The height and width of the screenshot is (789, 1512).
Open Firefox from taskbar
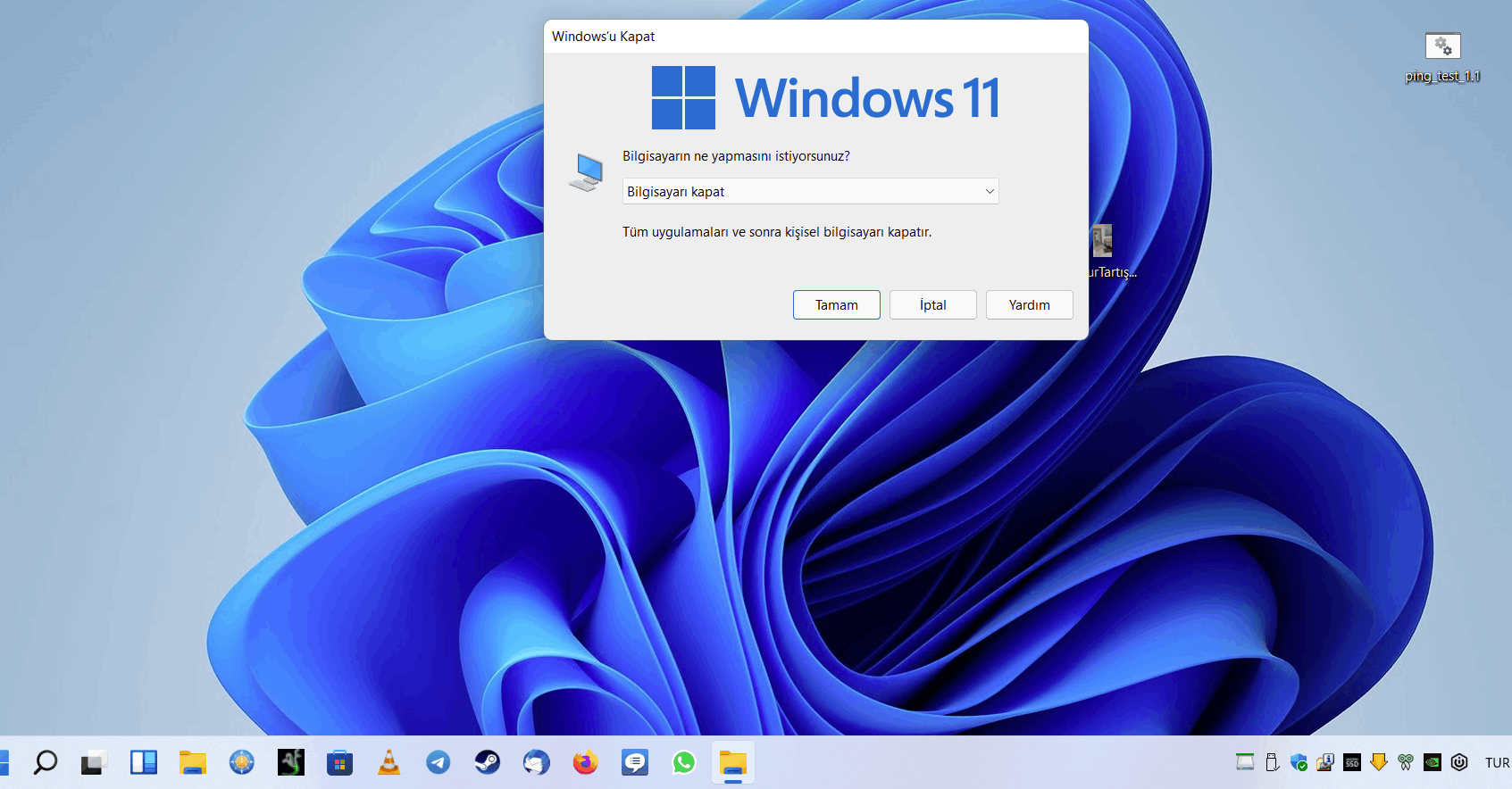coord(586,762)
